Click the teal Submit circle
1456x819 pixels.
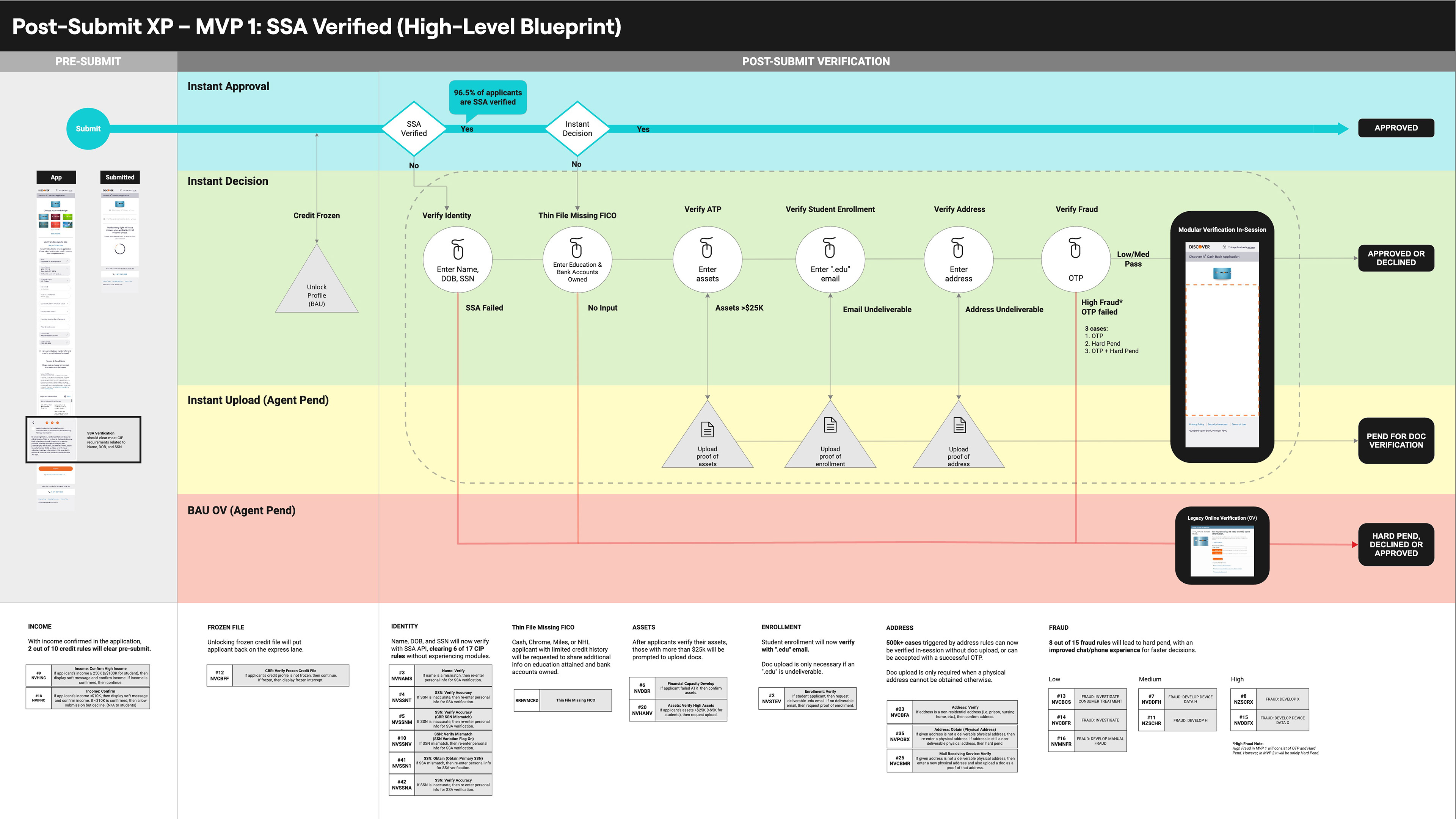[88, 128]
